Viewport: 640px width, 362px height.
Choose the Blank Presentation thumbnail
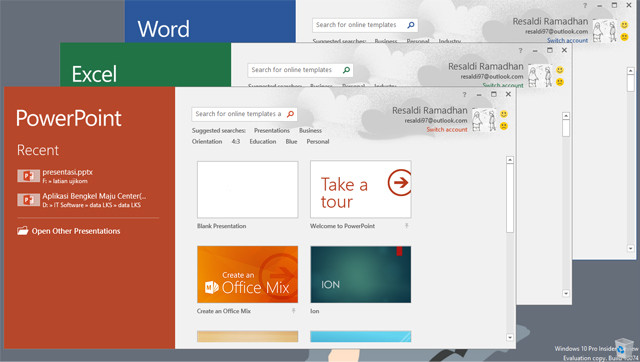247,189
